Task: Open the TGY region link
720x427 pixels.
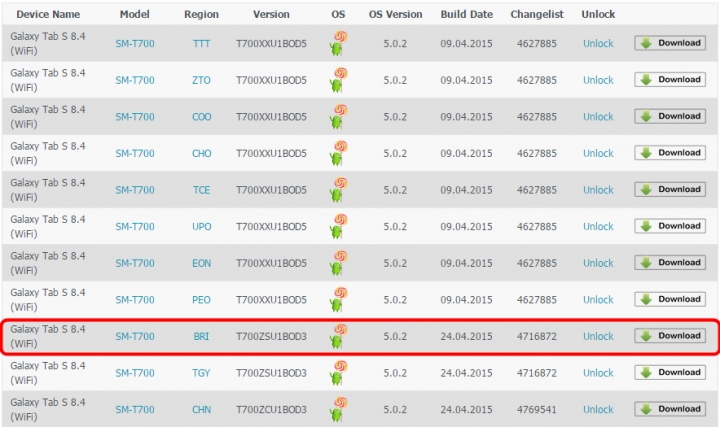Action: (x=201, y=373)
